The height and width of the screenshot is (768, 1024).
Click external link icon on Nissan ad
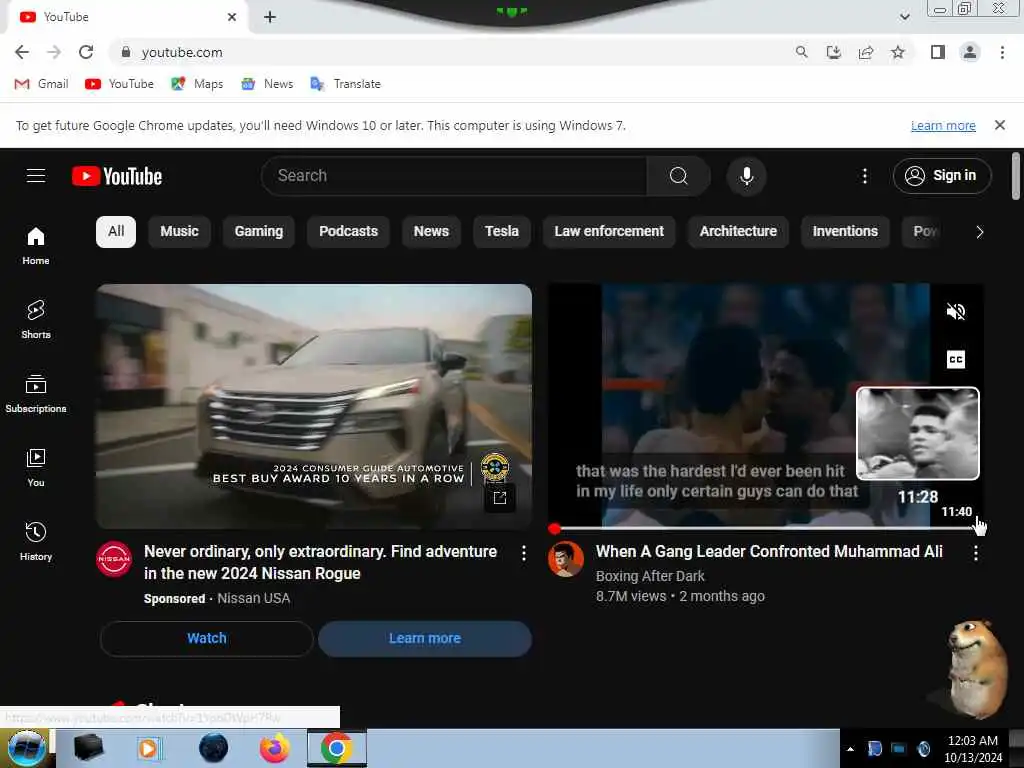tap(500, 498)
